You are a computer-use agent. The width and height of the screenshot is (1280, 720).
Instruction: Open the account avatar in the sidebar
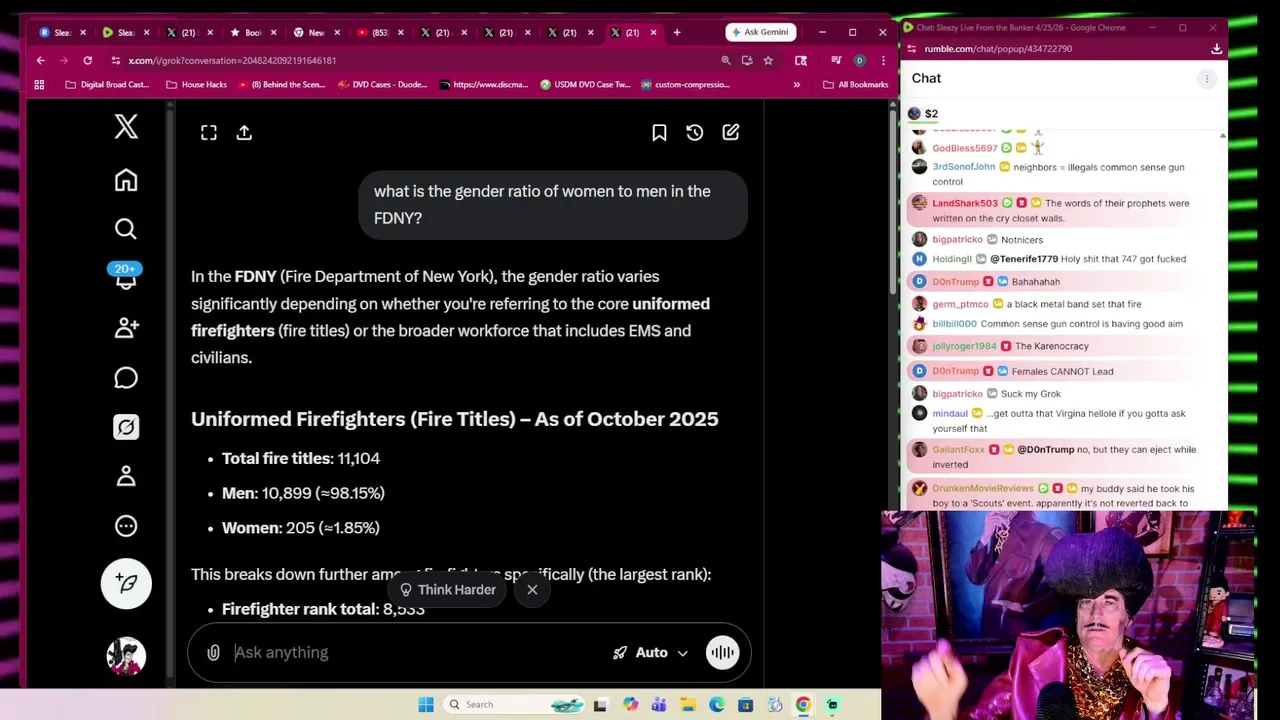(x=126, y=656)
